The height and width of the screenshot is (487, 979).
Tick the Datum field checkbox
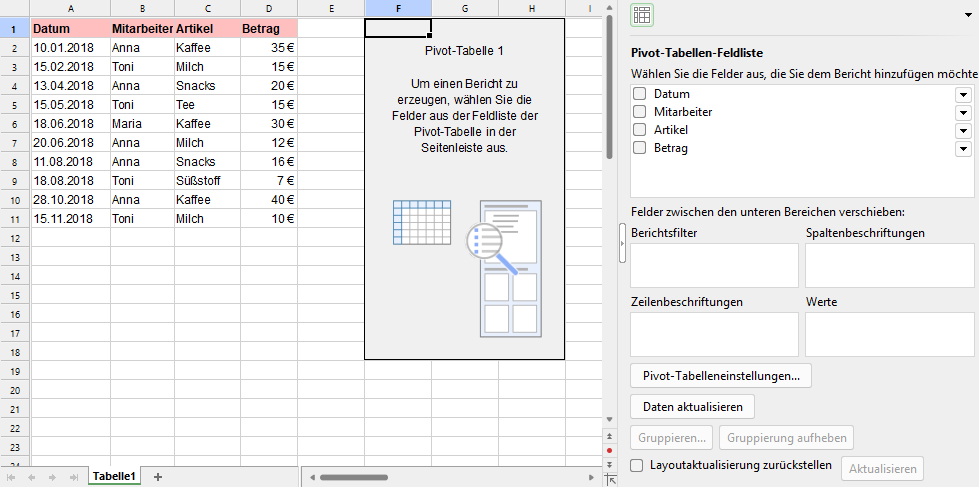click(639, 94)
